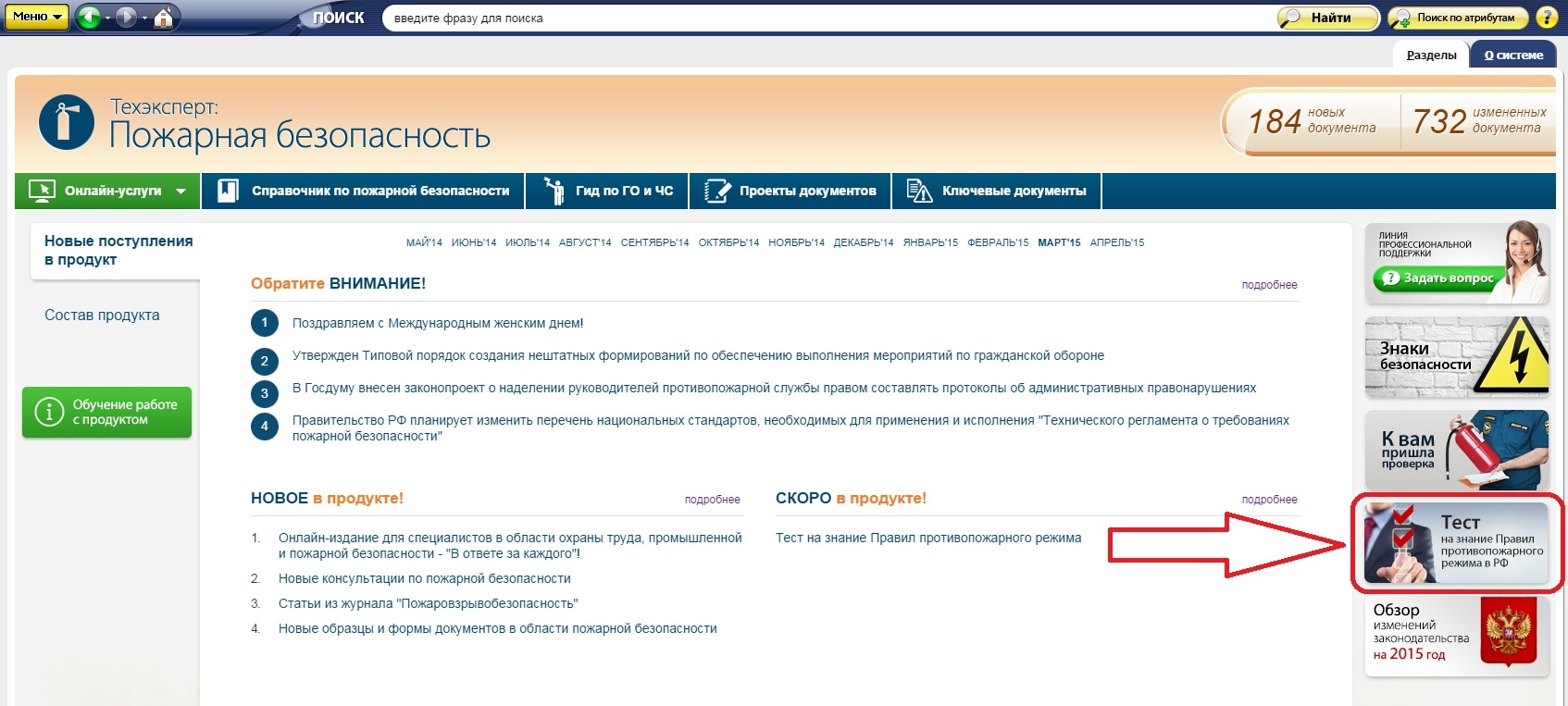Viewport: 1568px width, 706px height.
Task: Open back-history arrow next to the Back button
Action: [108, 19]
